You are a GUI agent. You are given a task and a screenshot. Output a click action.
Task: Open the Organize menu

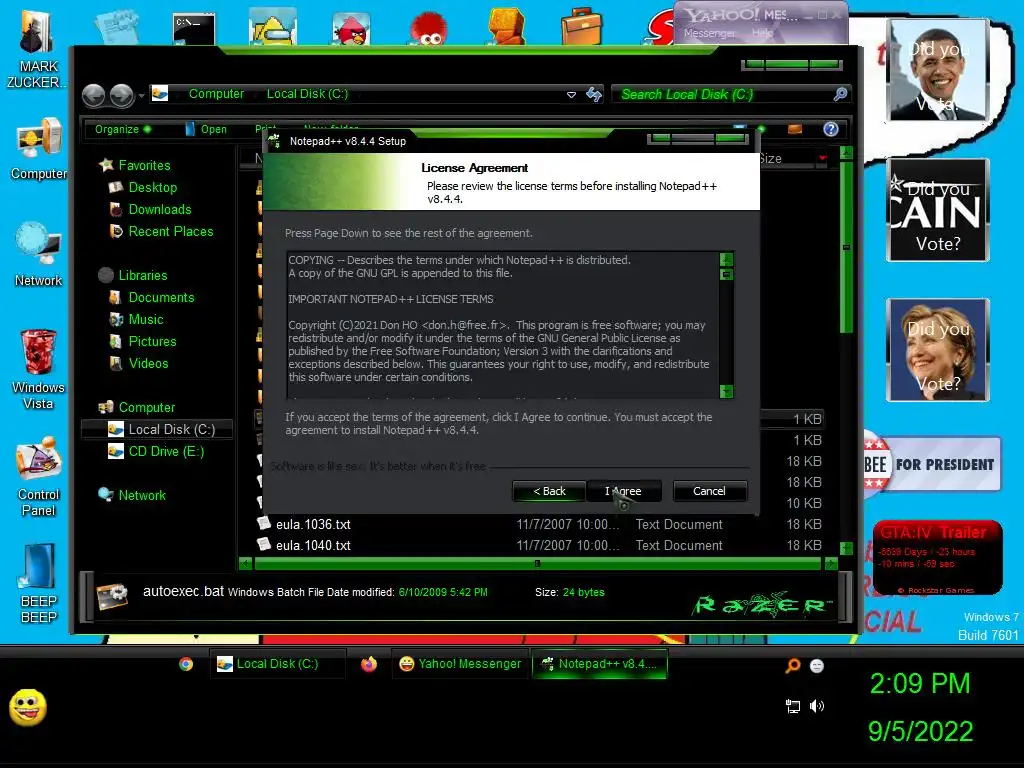point(123,129)
